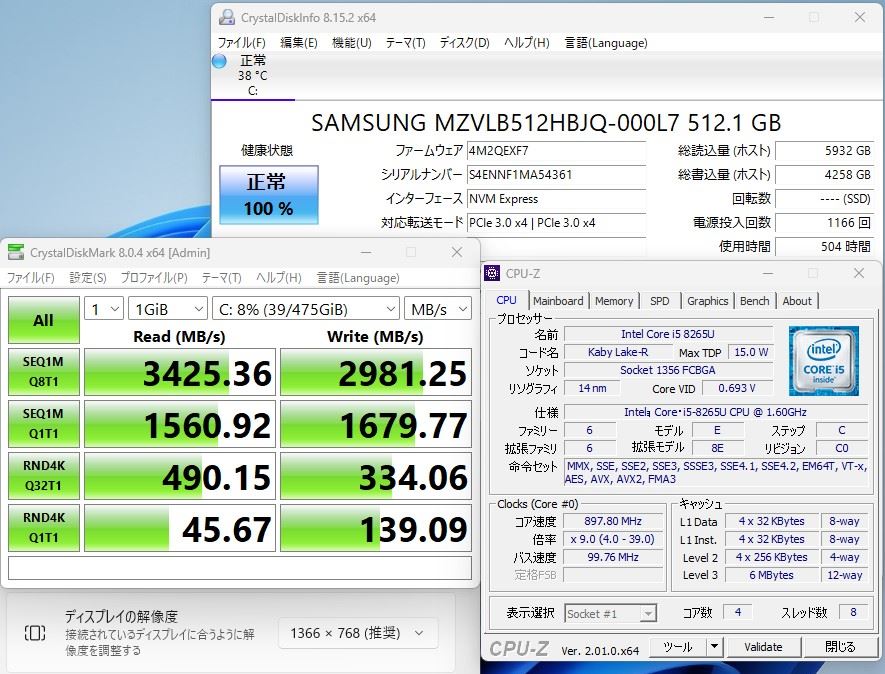Select the C: drive temperature 38 °C entry
This screenshot has width=885, height=674.
(252, 75)
